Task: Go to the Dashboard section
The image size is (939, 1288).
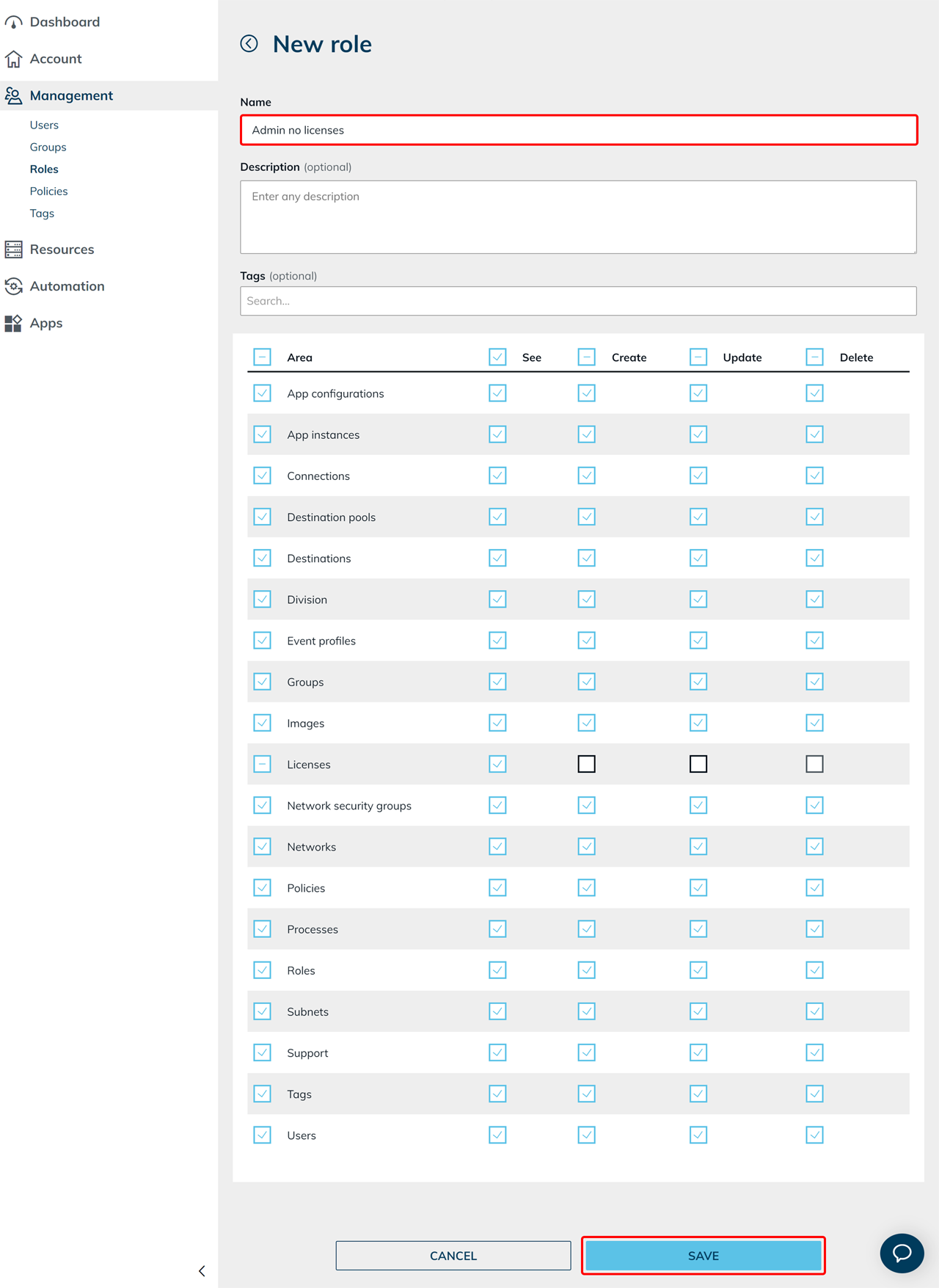Action: pos(65,22)
